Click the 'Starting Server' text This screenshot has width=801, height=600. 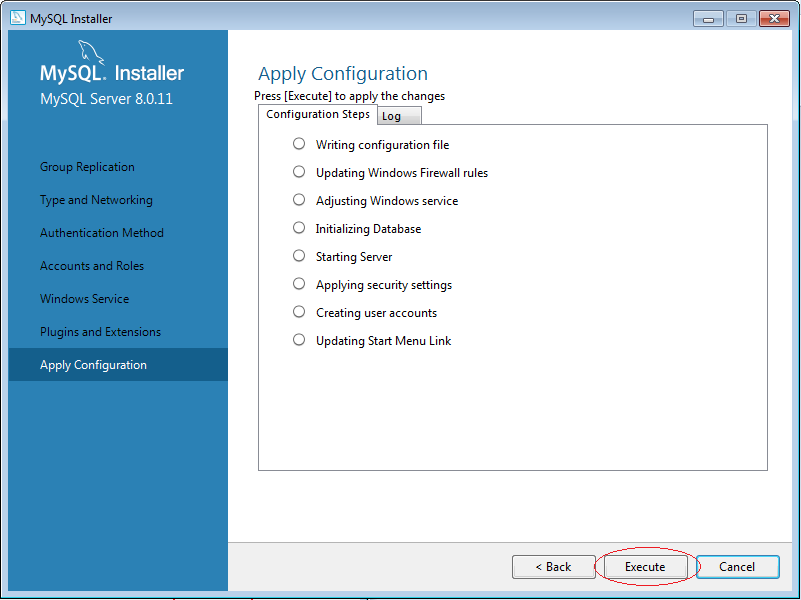click(354, 257)
